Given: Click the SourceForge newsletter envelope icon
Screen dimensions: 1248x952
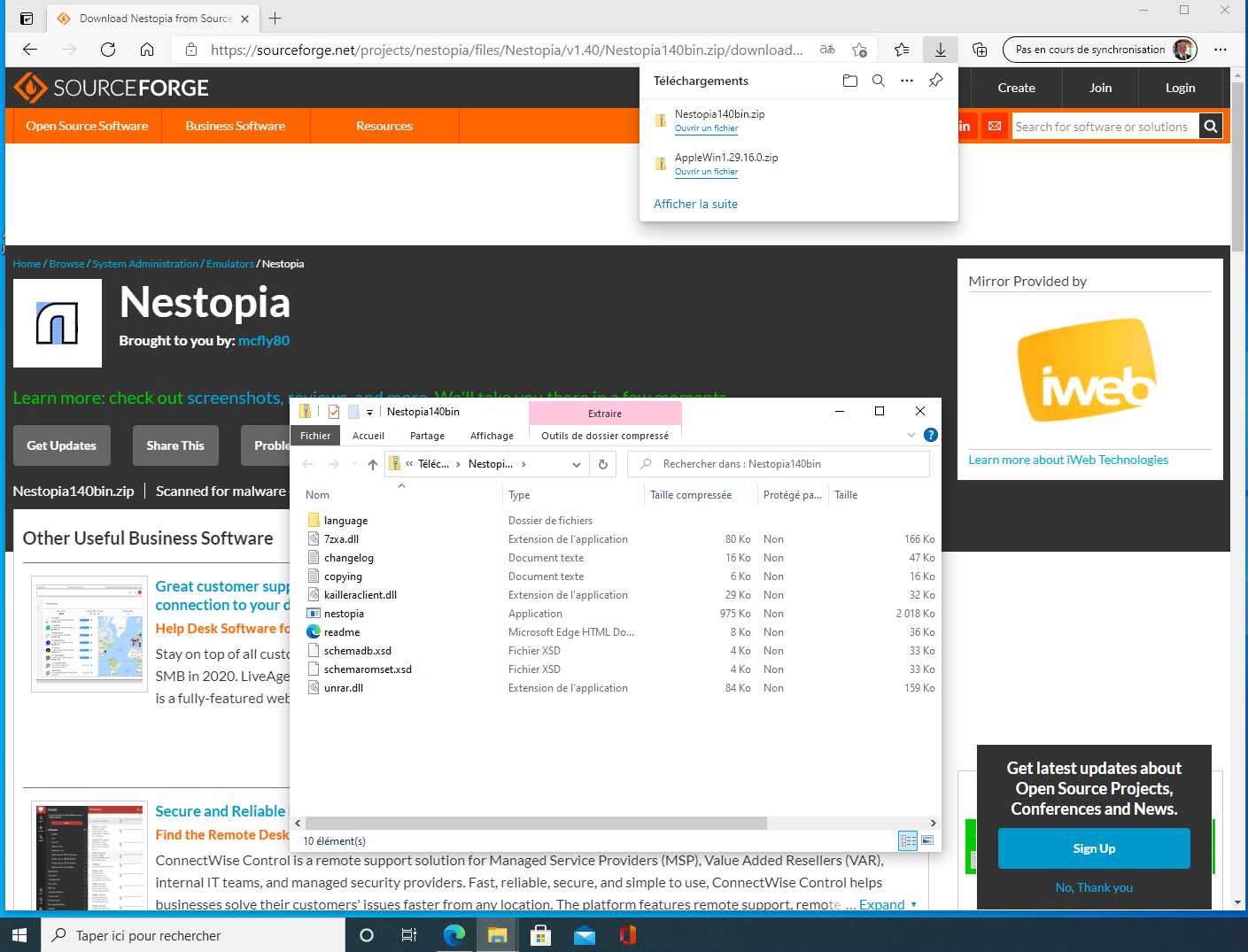Looking at the screenshot, I should 995,127.
